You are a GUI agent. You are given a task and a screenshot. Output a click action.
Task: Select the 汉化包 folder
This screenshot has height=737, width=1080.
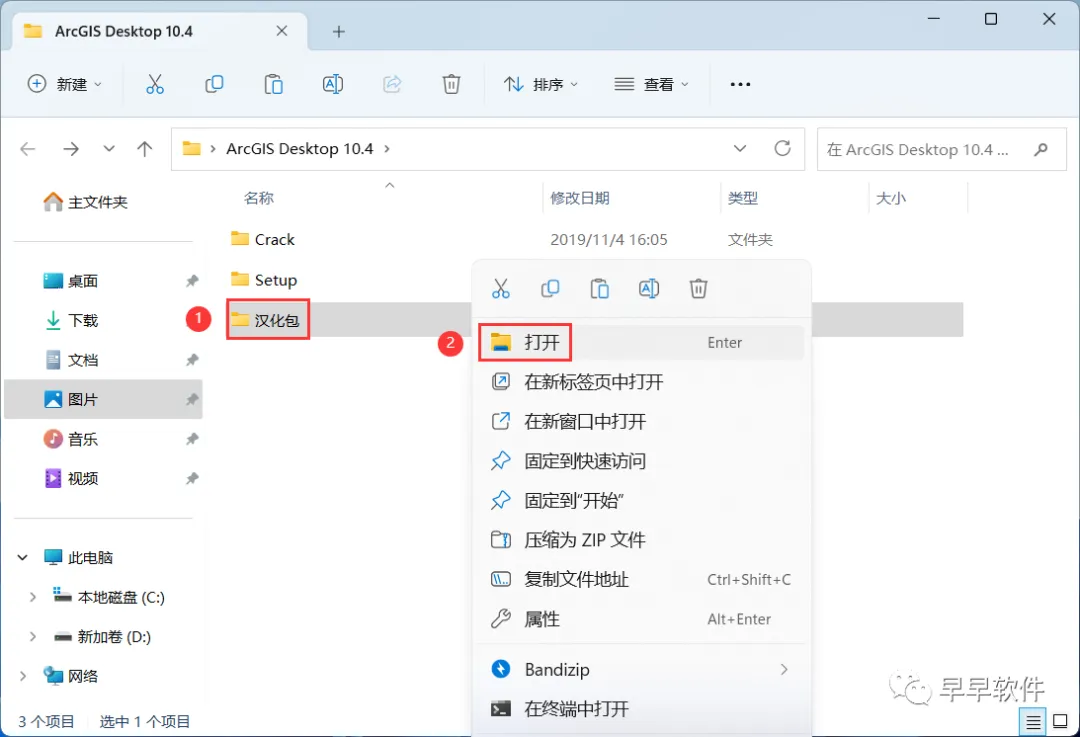click(x=265, y=320)
